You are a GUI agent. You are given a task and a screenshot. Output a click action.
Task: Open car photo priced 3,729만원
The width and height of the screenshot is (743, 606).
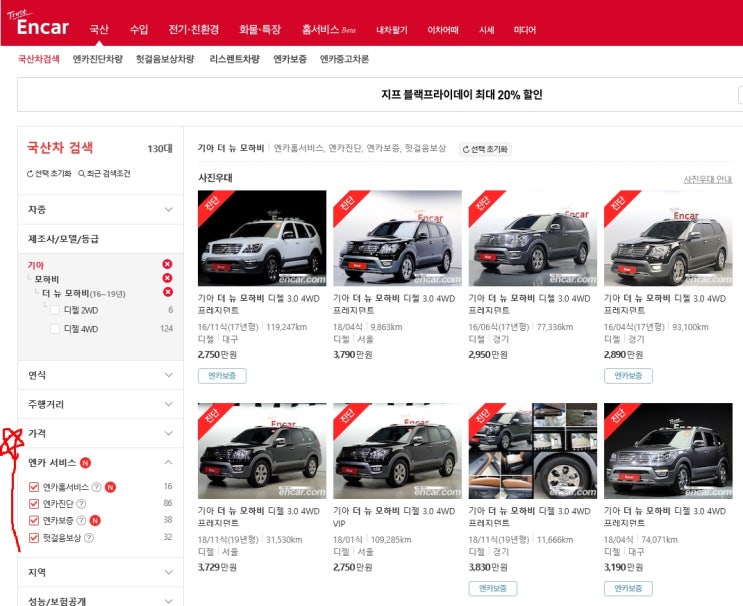click(x=262, y=451)
